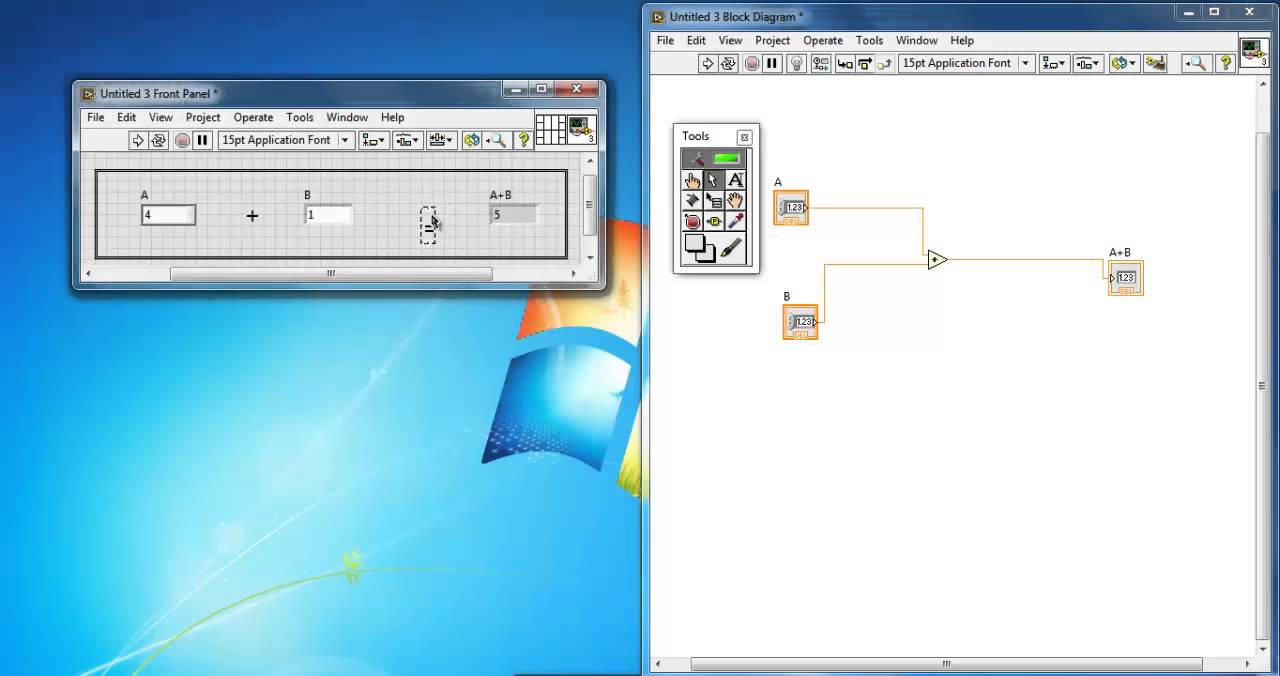1280x676 pixels.
Task: Click foreground/background color squares in Tools palette
Action: pyautogui.click(x=700, y=248)
